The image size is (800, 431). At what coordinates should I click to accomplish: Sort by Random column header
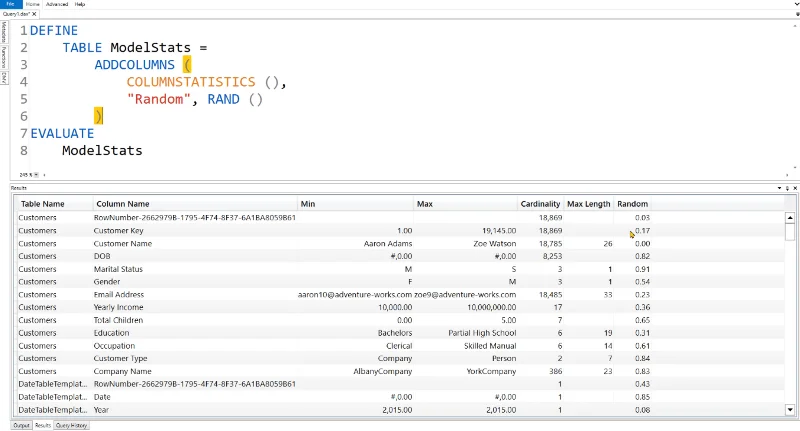tap(632, 204)
